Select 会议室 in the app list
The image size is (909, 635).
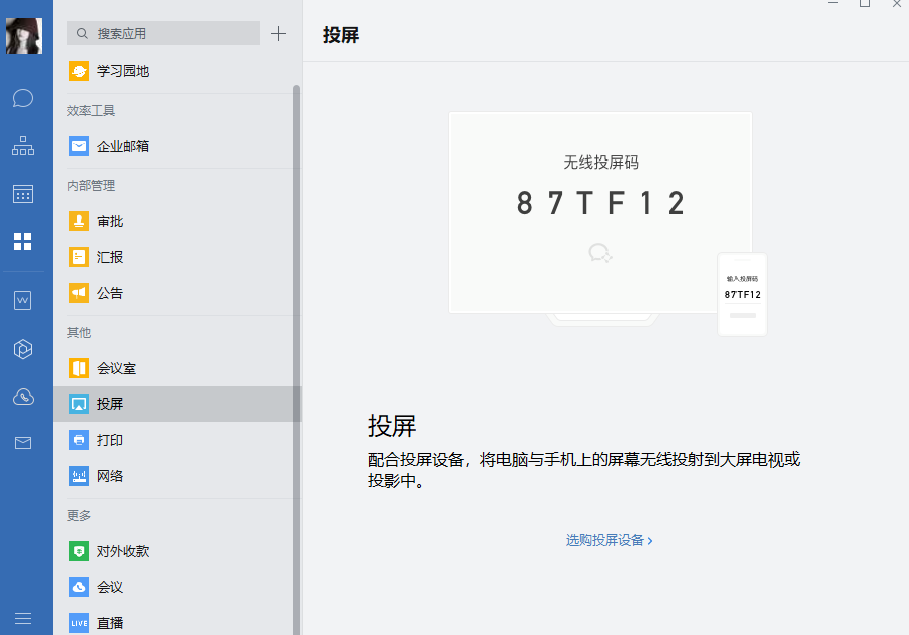[x=116, y=368]
